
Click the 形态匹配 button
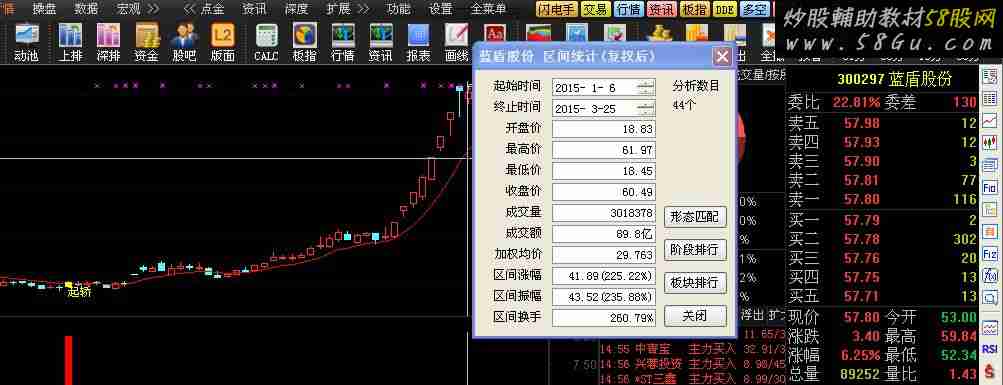[695, 217]
